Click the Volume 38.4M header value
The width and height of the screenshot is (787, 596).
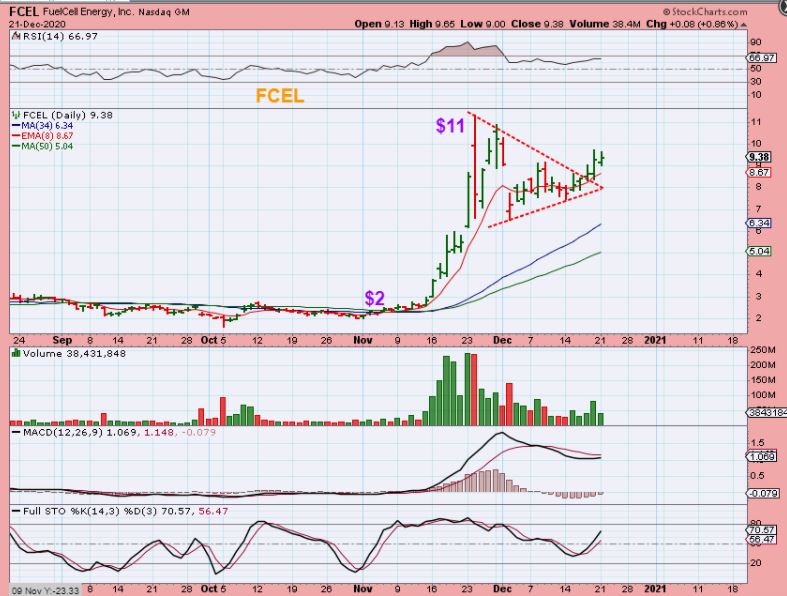pyautogui.click(x=604, y=24)
